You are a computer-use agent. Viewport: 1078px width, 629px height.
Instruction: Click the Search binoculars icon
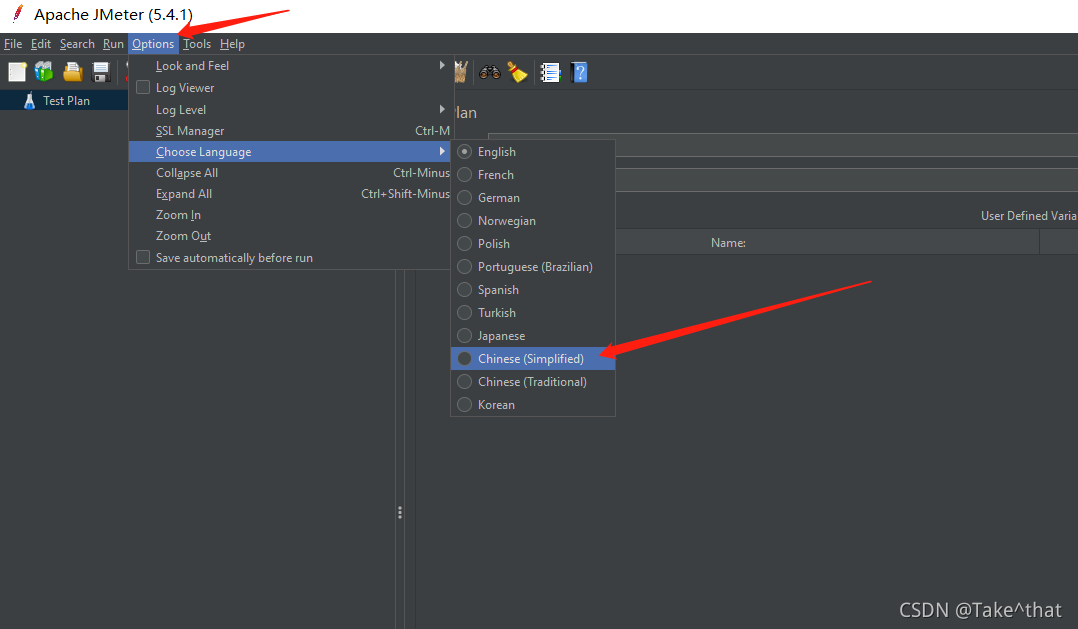490,72
